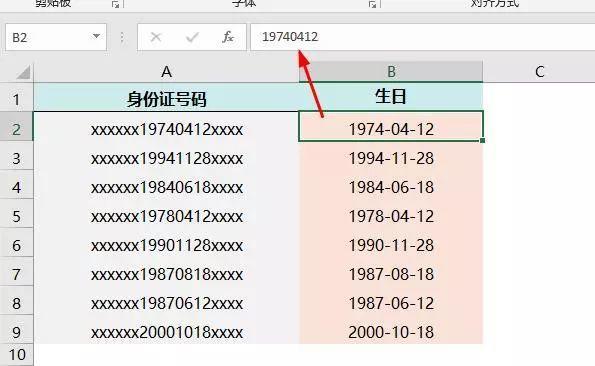Click cell with 1987-08-18

click(391, 272)
